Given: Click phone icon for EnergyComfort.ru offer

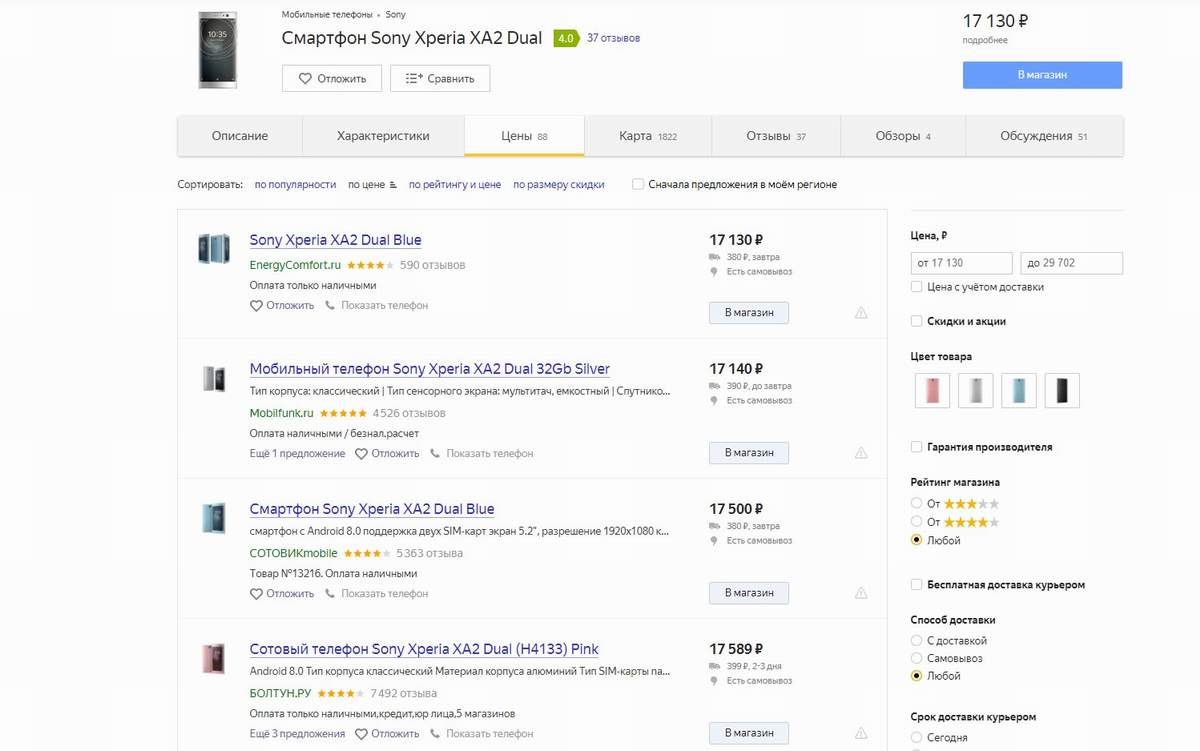Looking at the screenshot, I should [331, 306].
